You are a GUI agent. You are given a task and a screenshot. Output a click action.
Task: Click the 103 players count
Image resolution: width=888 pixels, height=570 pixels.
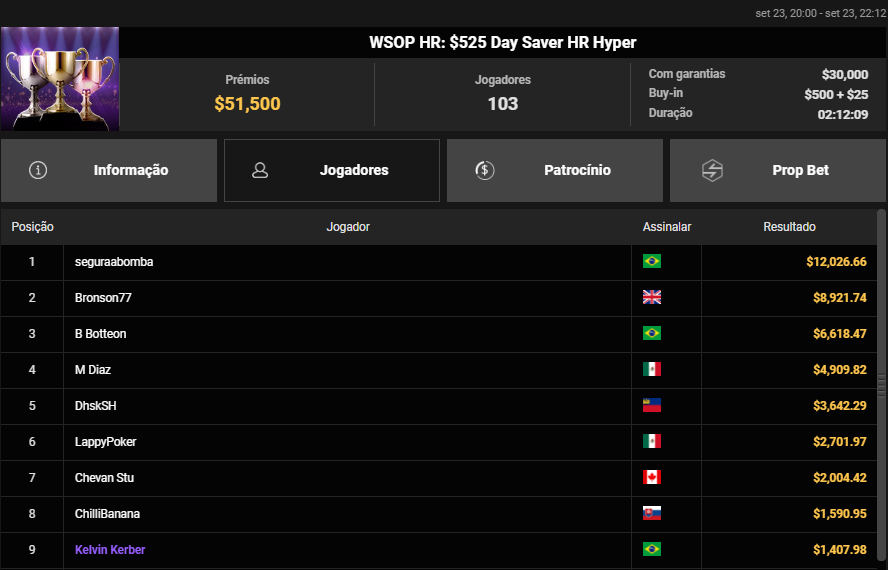(503, 104)
